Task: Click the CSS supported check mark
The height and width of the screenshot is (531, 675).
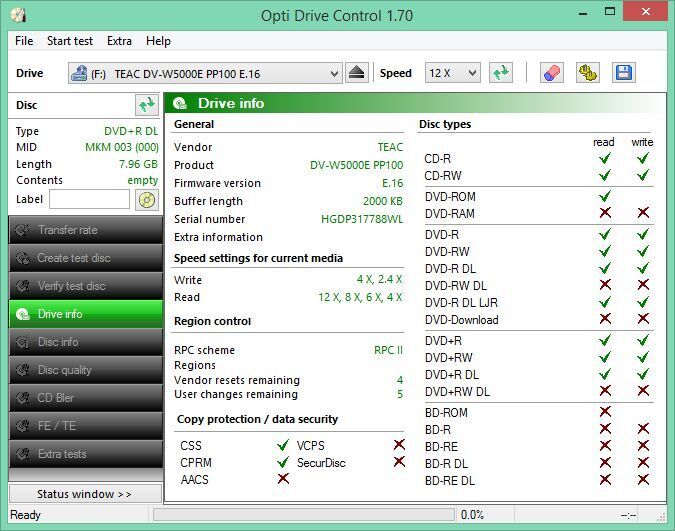Action: (283, 445)
